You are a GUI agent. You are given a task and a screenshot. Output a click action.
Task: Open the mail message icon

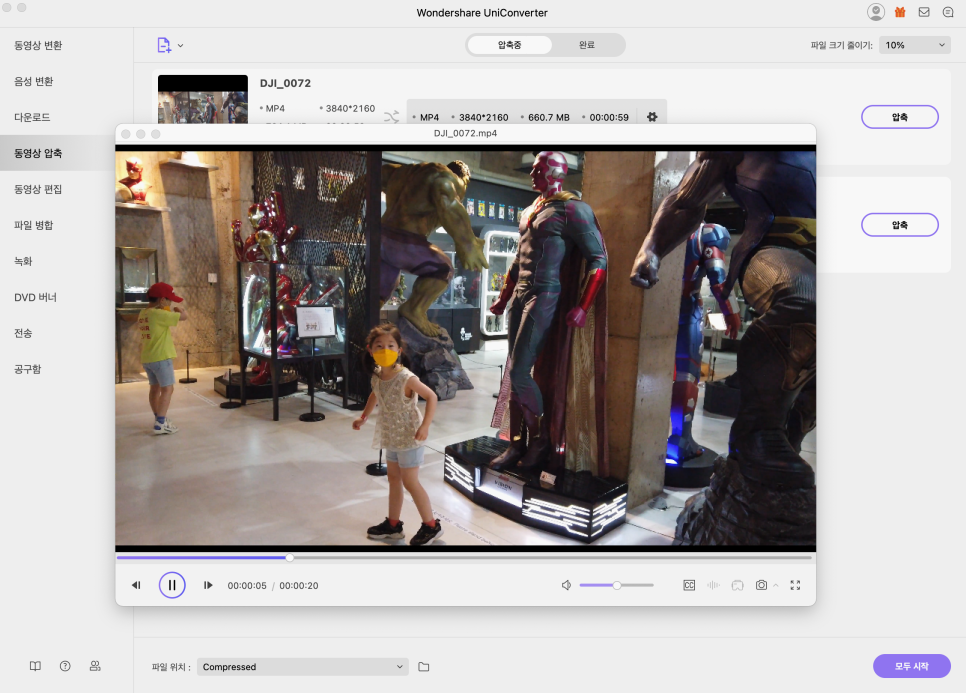924,12
